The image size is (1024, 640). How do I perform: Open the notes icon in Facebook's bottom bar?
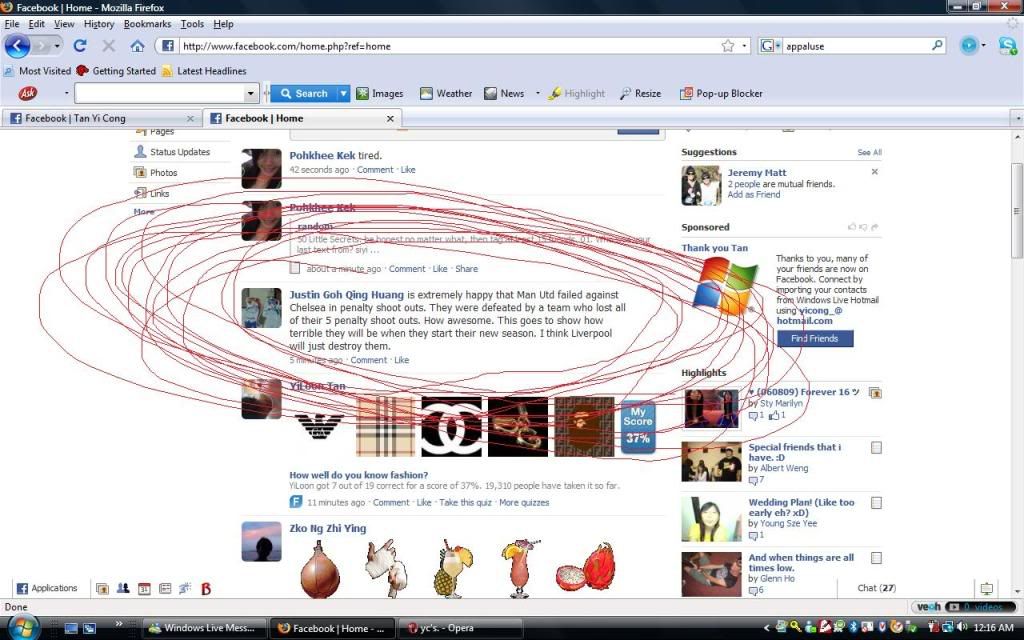165,588
